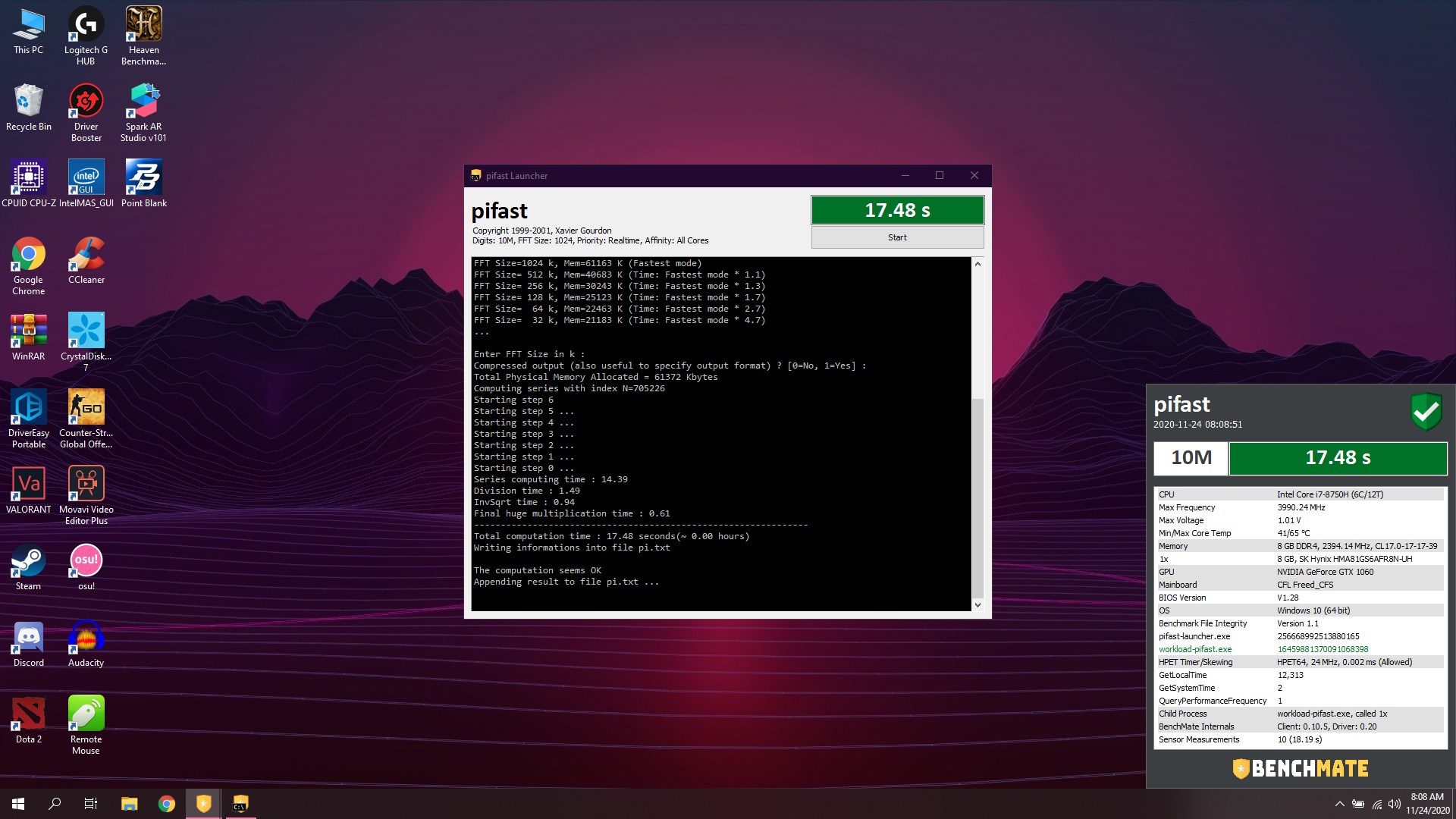Click the Max Frequency 3990.24 MHz row

[x=1301, y=507]
